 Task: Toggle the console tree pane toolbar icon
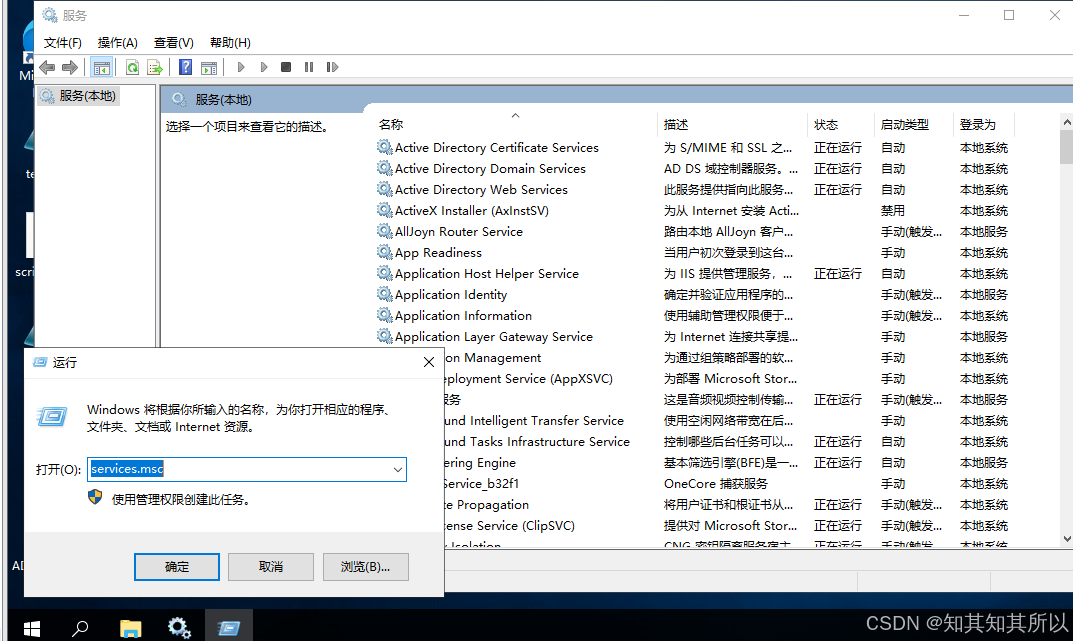point(101,67)
